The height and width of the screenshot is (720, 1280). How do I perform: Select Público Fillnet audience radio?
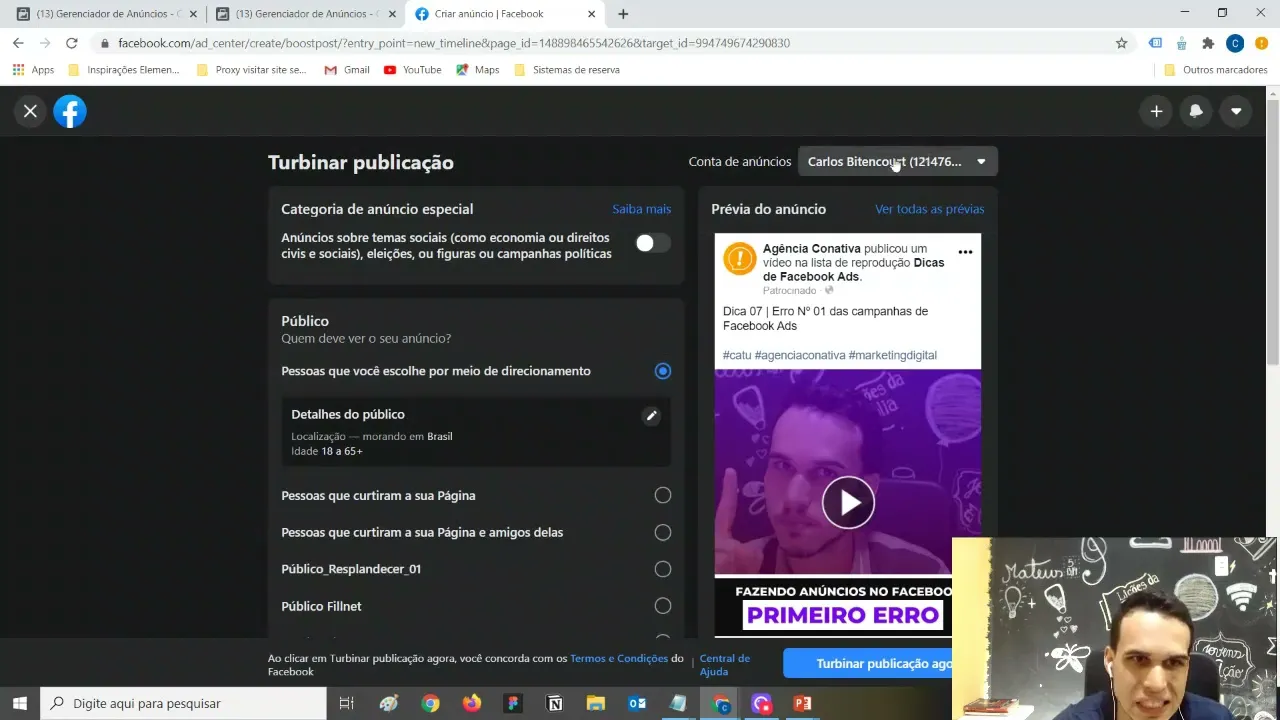click(662, 606)
